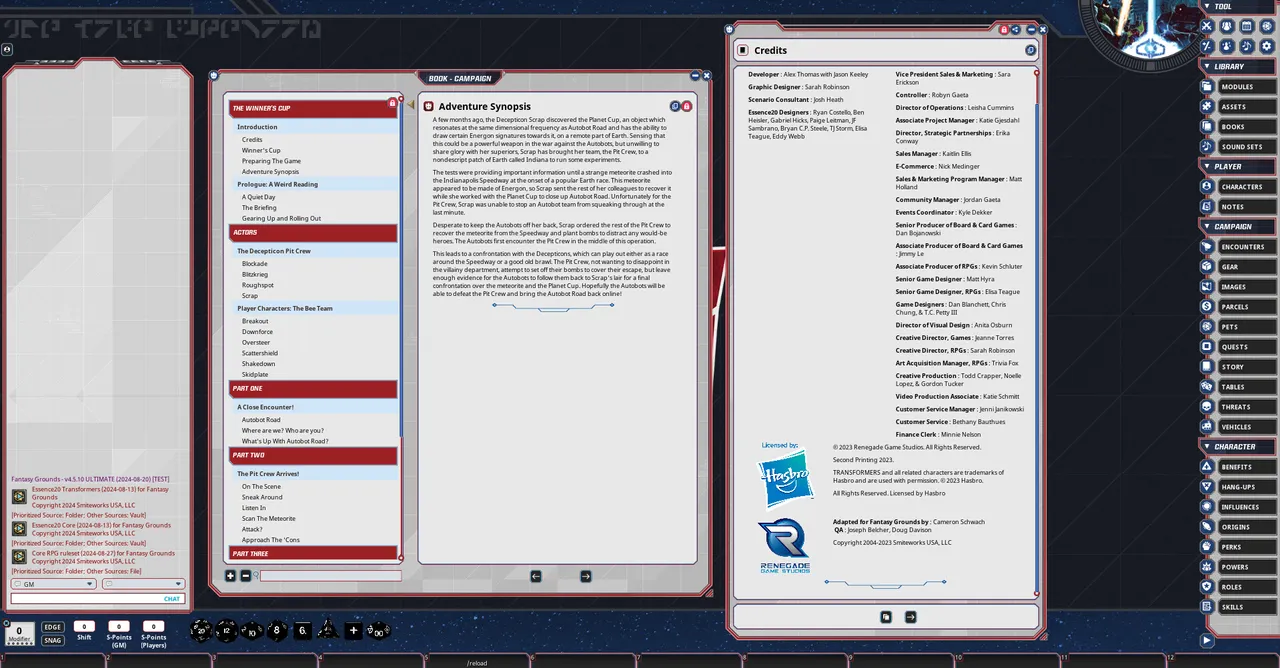
Task: Open the Images campaign button
Action: click(1237, 287)
